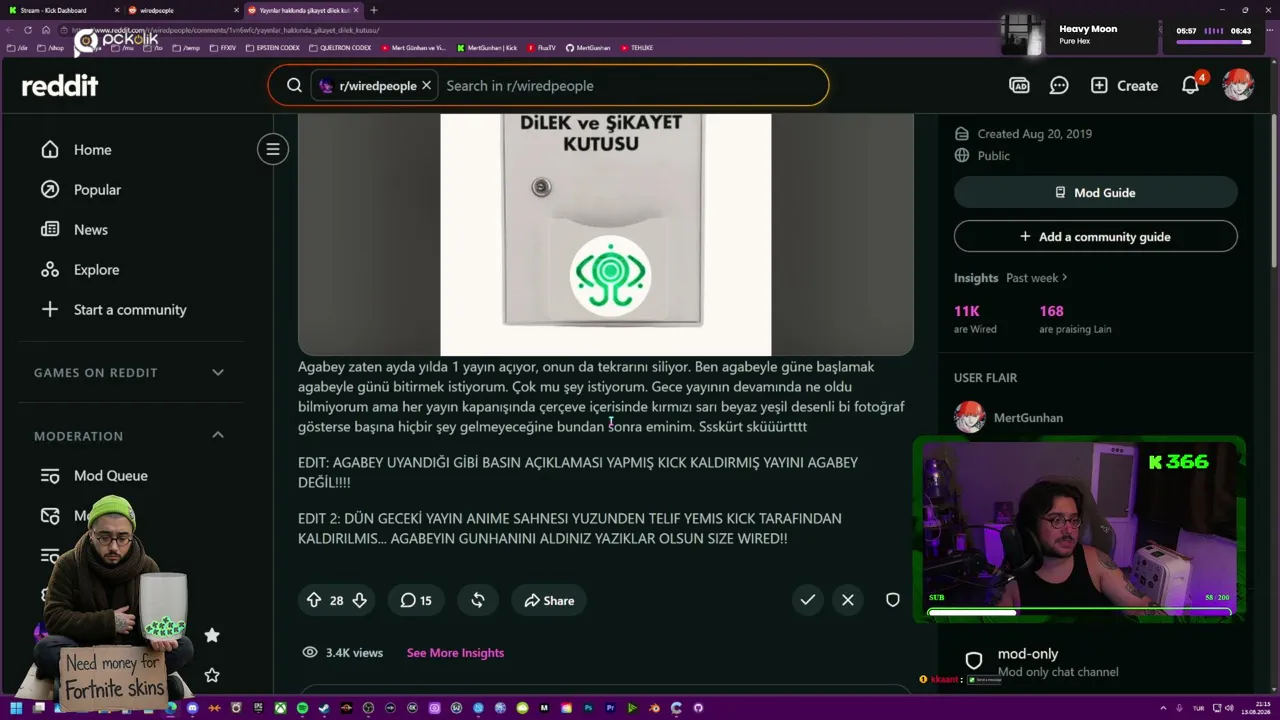Switch the TUR keyboard language
1280x720 pixels.
1198,708
